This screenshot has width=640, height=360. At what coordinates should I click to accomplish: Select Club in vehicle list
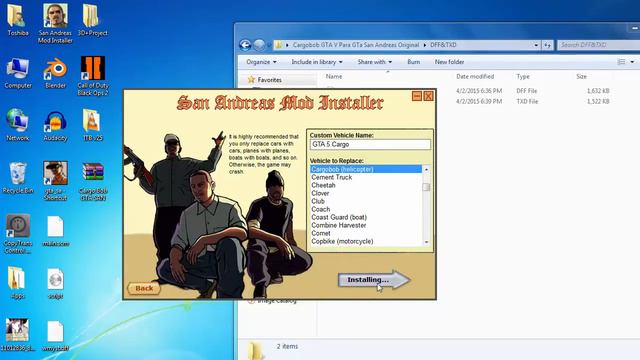366,201
